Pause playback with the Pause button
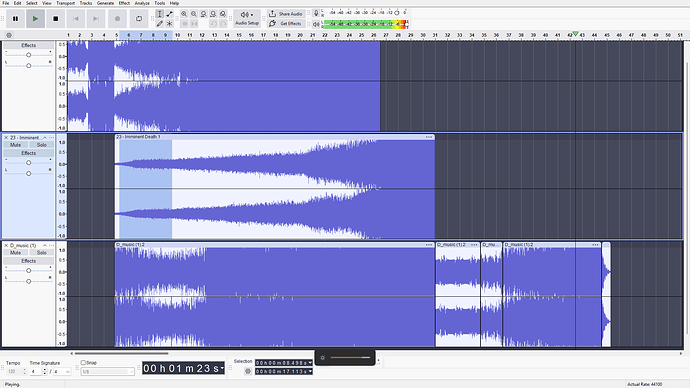 click(x=15, y=18)
